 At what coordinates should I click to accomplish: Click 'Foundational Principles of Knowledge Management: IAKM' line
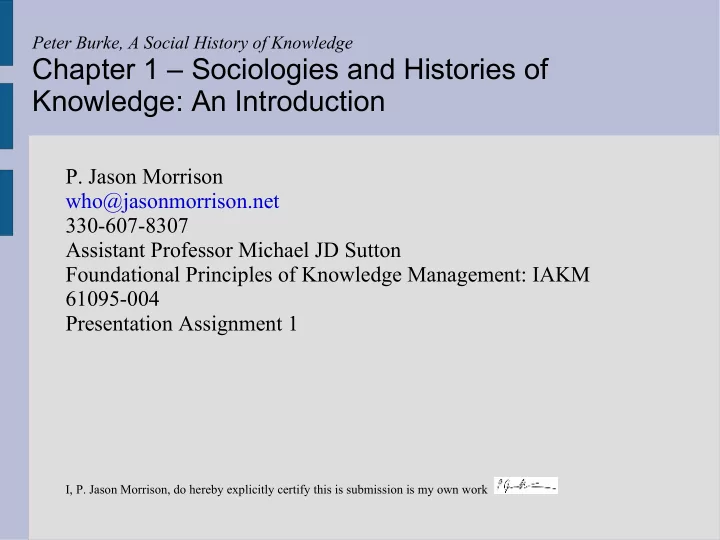[x=327, y=275]
